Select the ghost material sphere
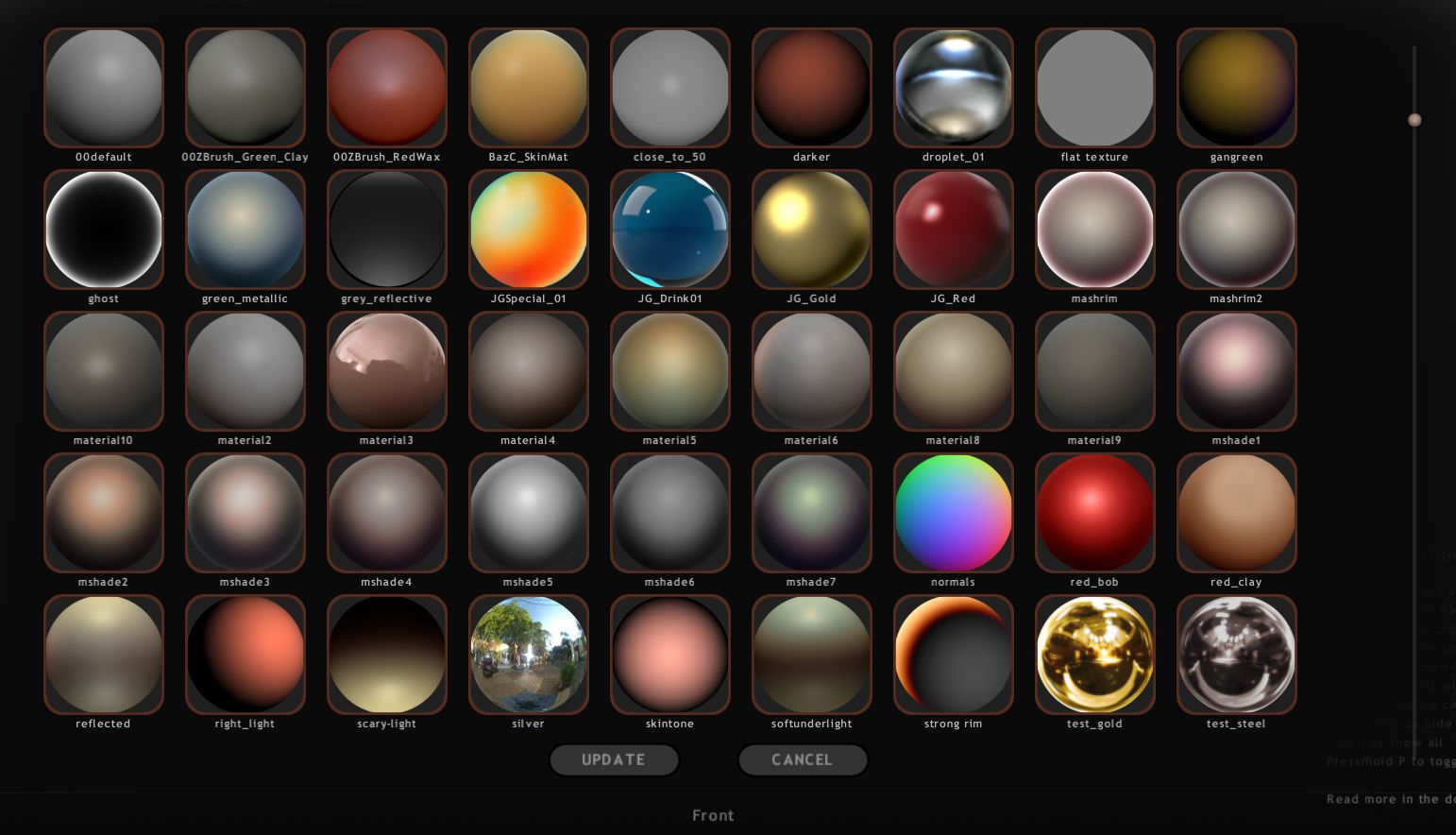Screen dimensions: 1456x835 (x=104, y=230)
